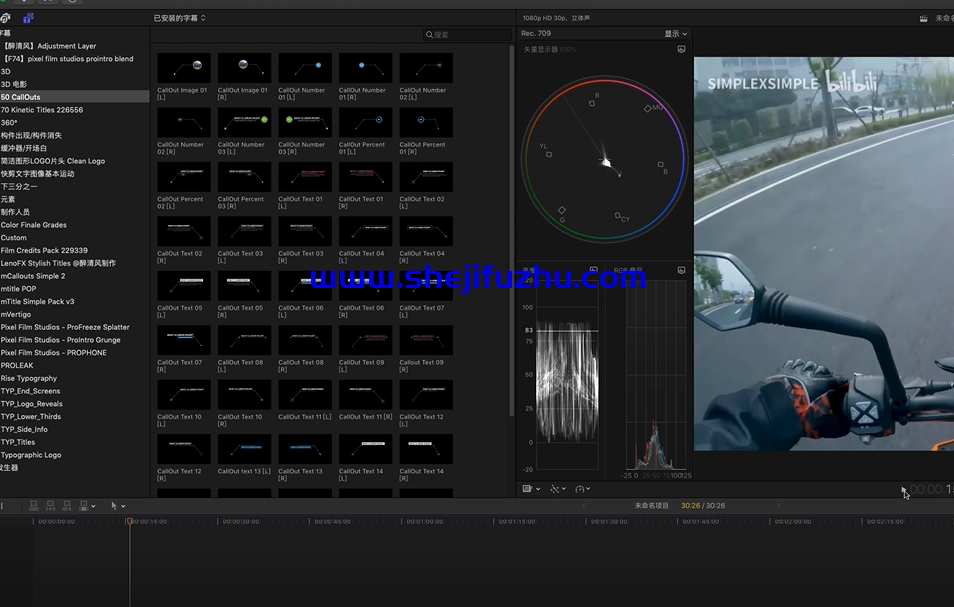Select Adjustment Layer category in sidebar
The width and height of the screenshot is (954, 607).
pos(74,46)
